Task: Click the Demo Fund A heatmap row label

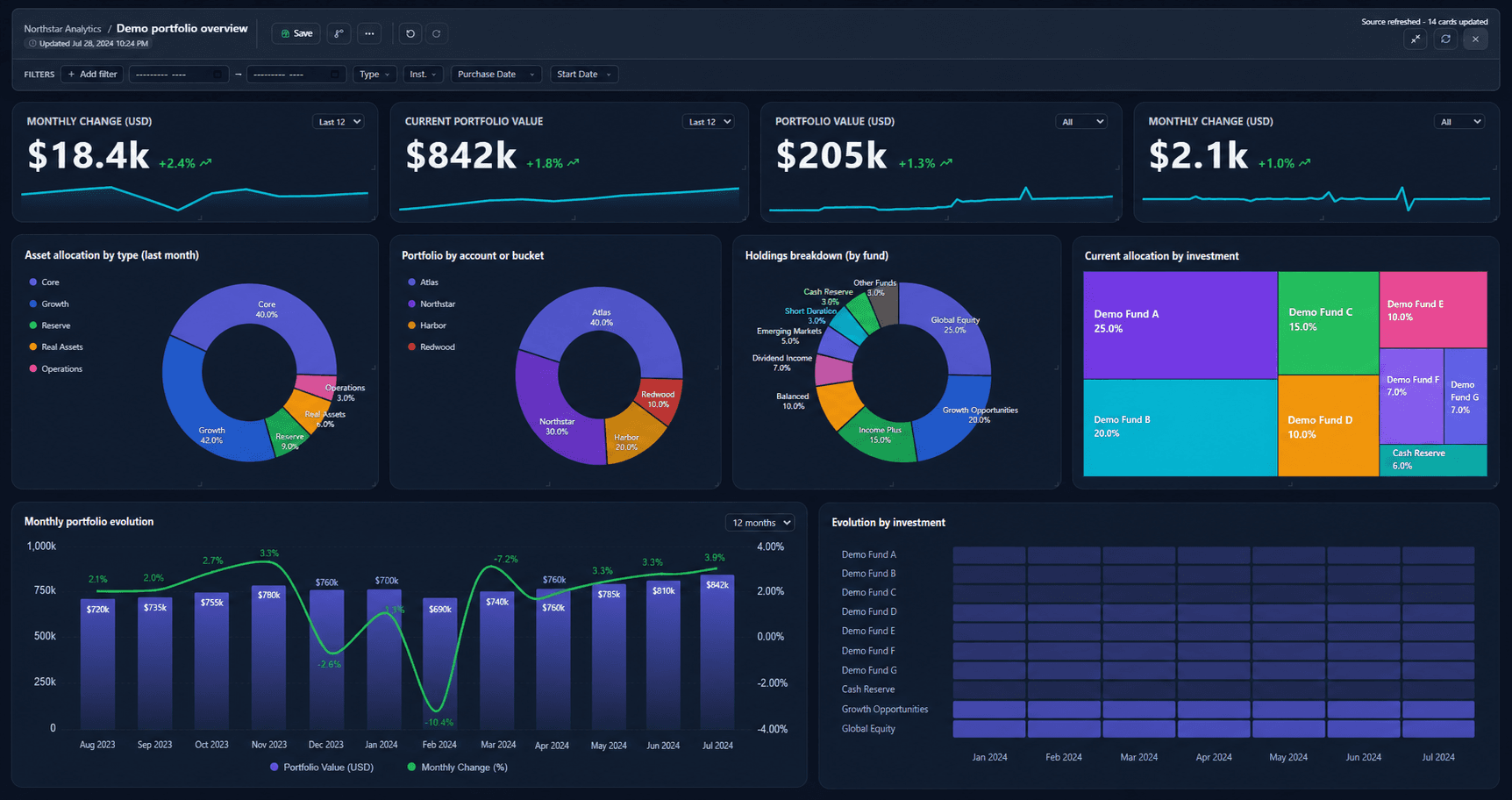Action: click(869, 554)
